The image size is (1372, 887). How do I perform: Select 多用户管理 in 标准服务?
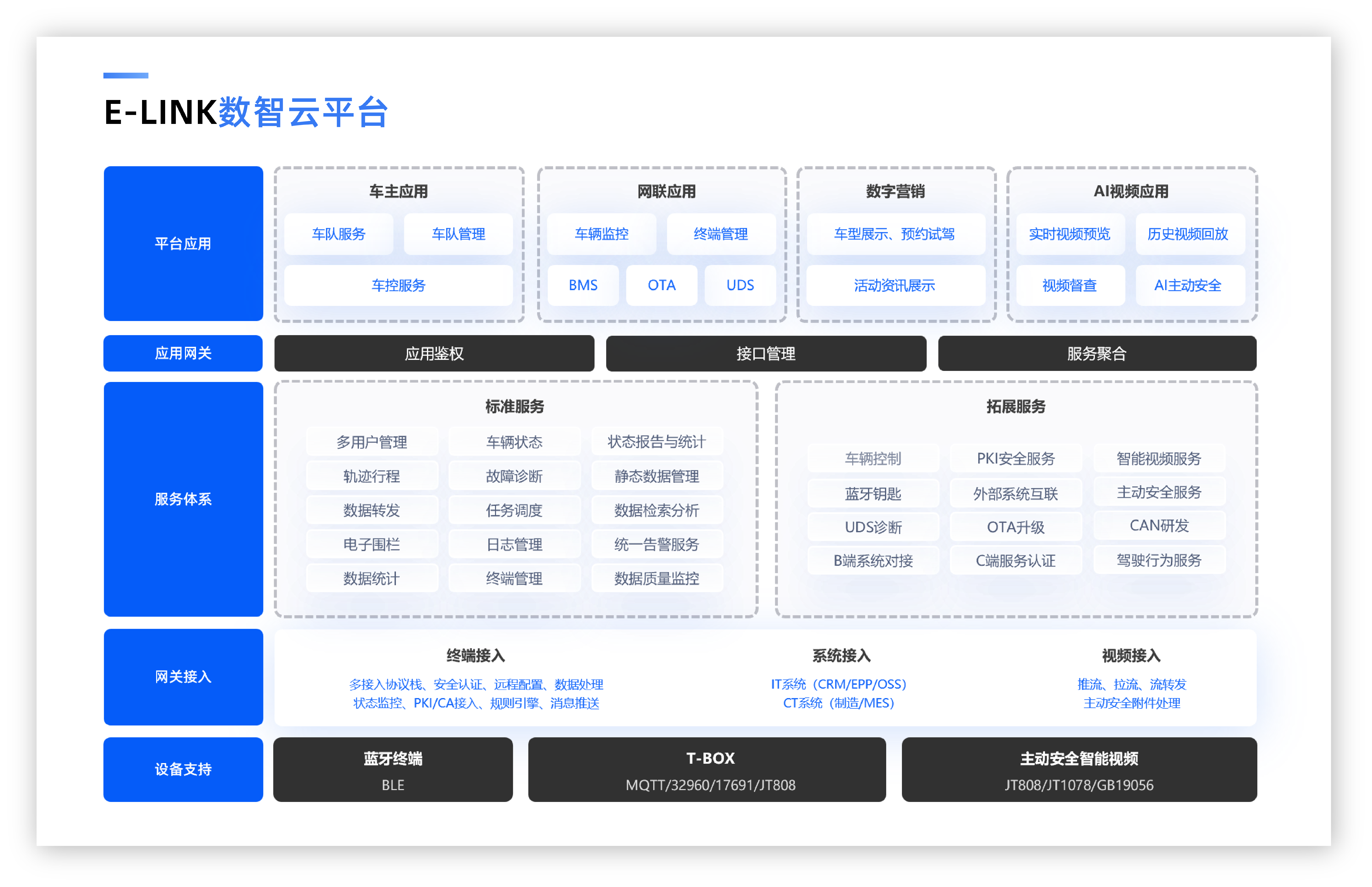[372, 442]
